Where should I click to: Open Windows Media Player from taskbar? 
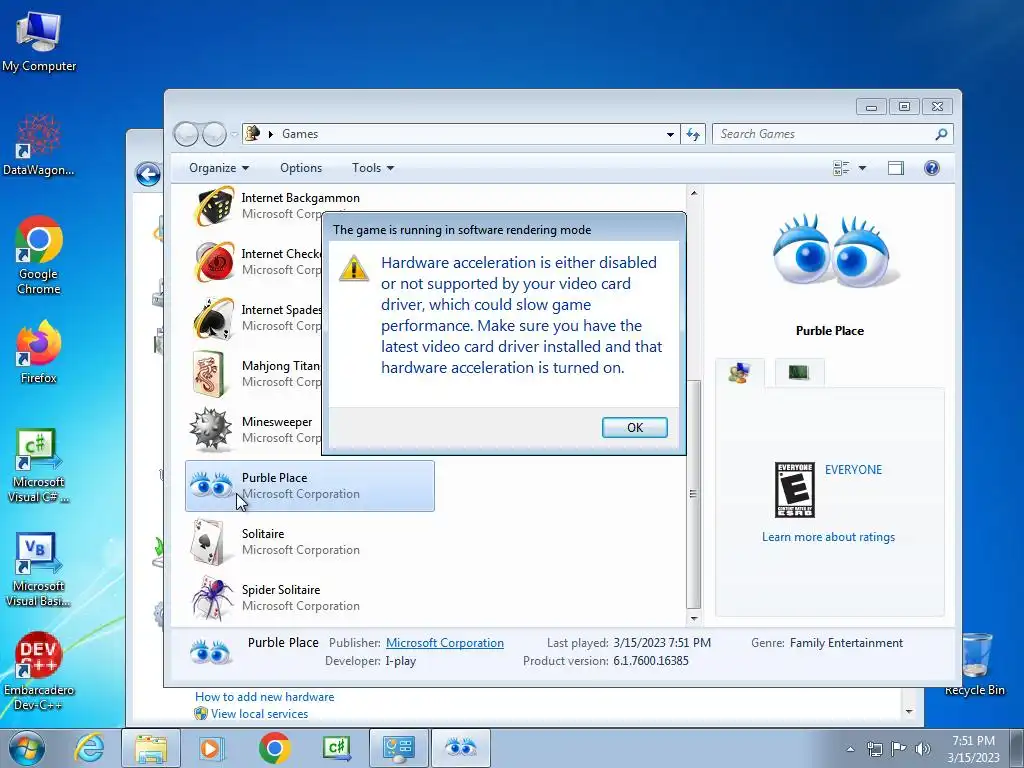211,748
